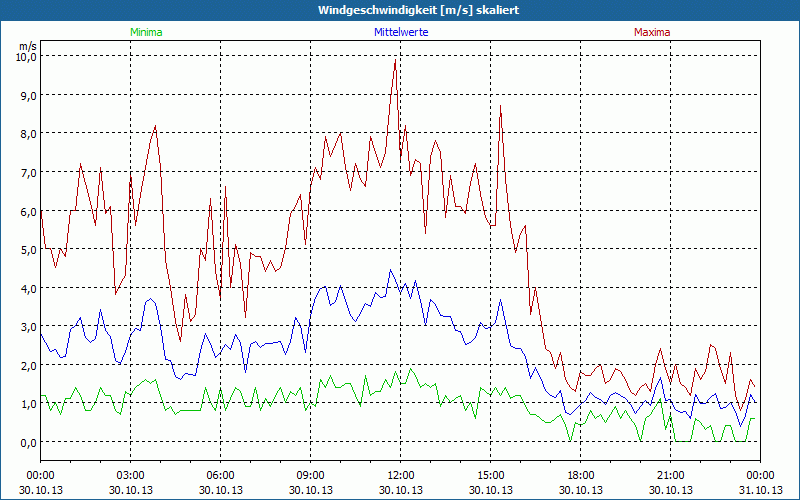Click the '1,0' y-axis value
This screenshot has width=800, height=500.
click(x=29, y=404)
